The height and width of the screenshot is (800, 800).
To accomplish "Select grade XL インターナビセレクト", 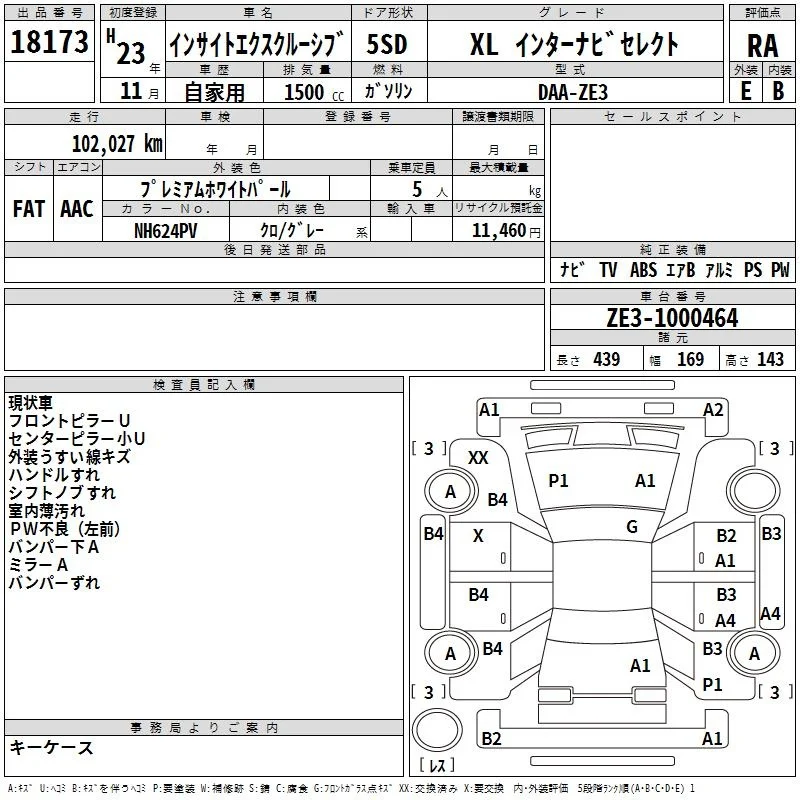I will point(574,44).
